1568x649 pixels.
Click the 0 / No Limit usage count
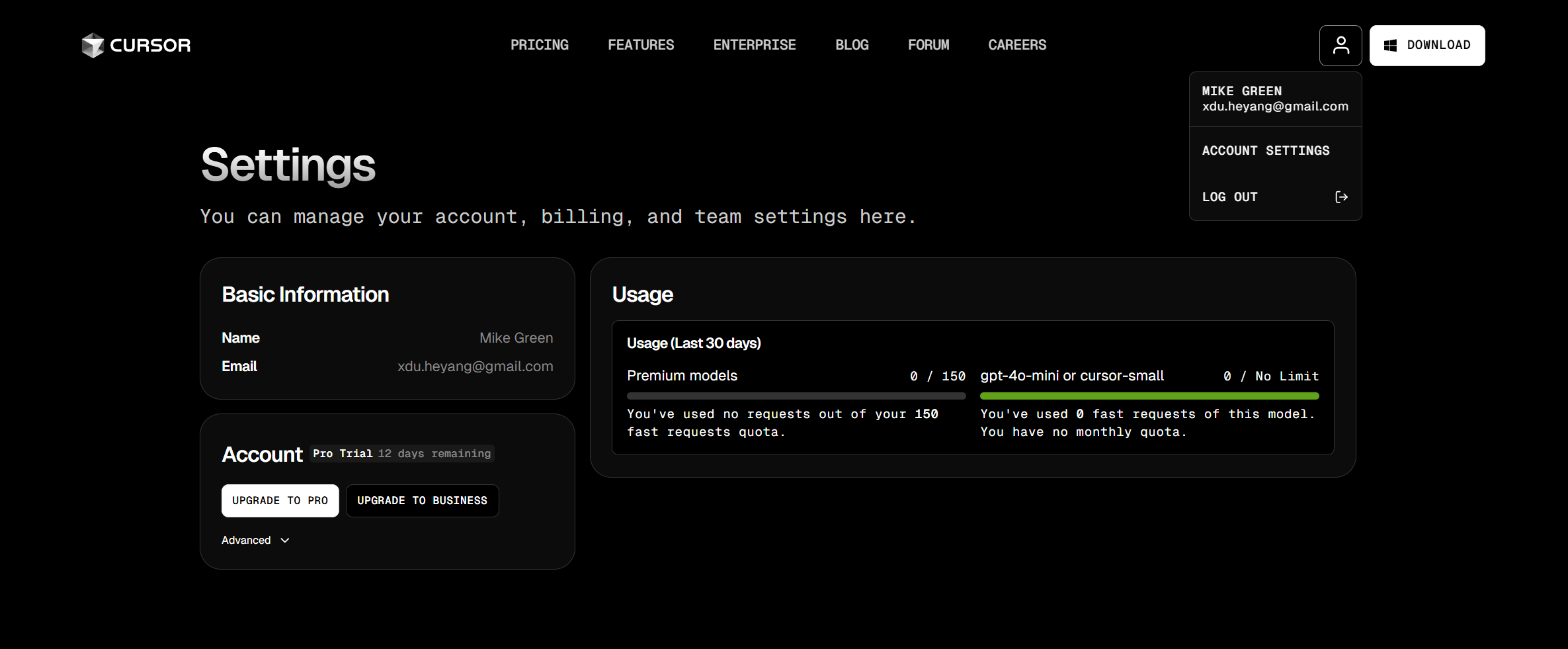[1271, 376]
